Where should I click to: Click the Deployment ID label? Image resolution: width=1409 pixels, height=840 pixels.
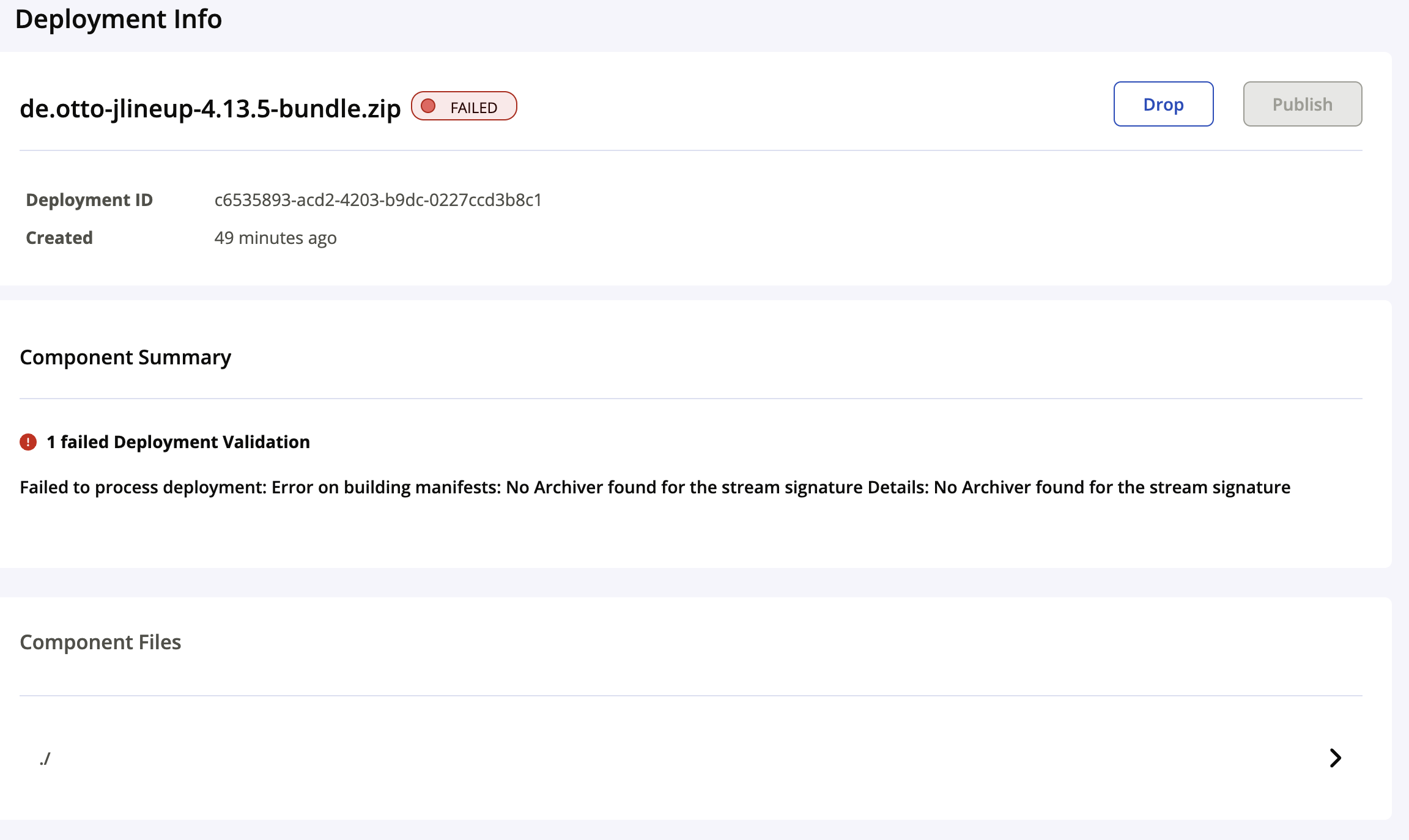(x=89, y=200)
